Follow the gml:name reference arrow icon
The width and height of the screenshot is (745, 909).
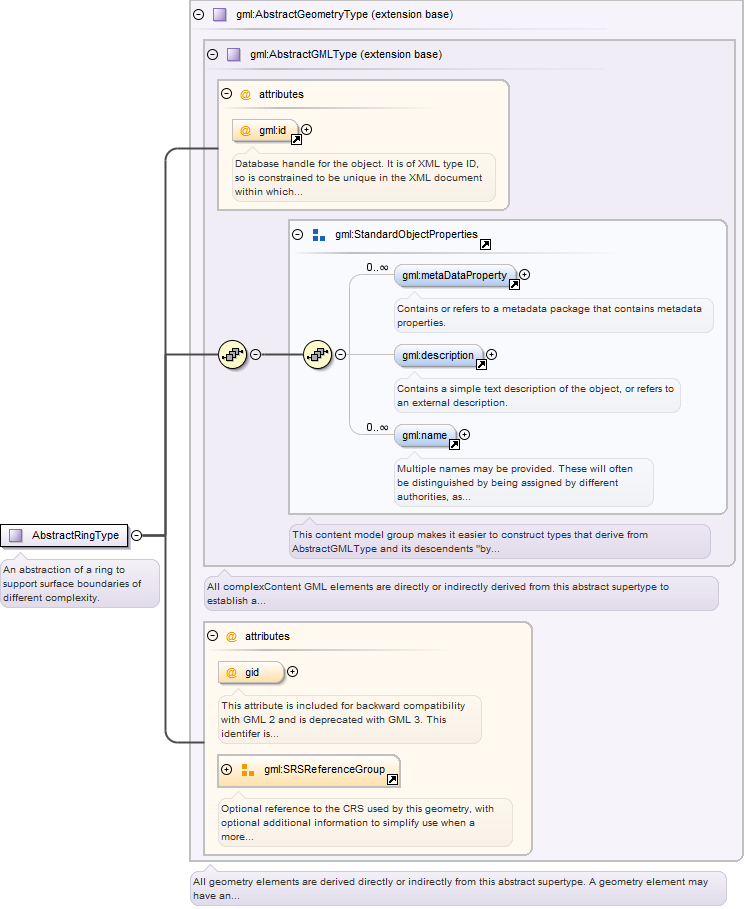[x=455, y=444]
